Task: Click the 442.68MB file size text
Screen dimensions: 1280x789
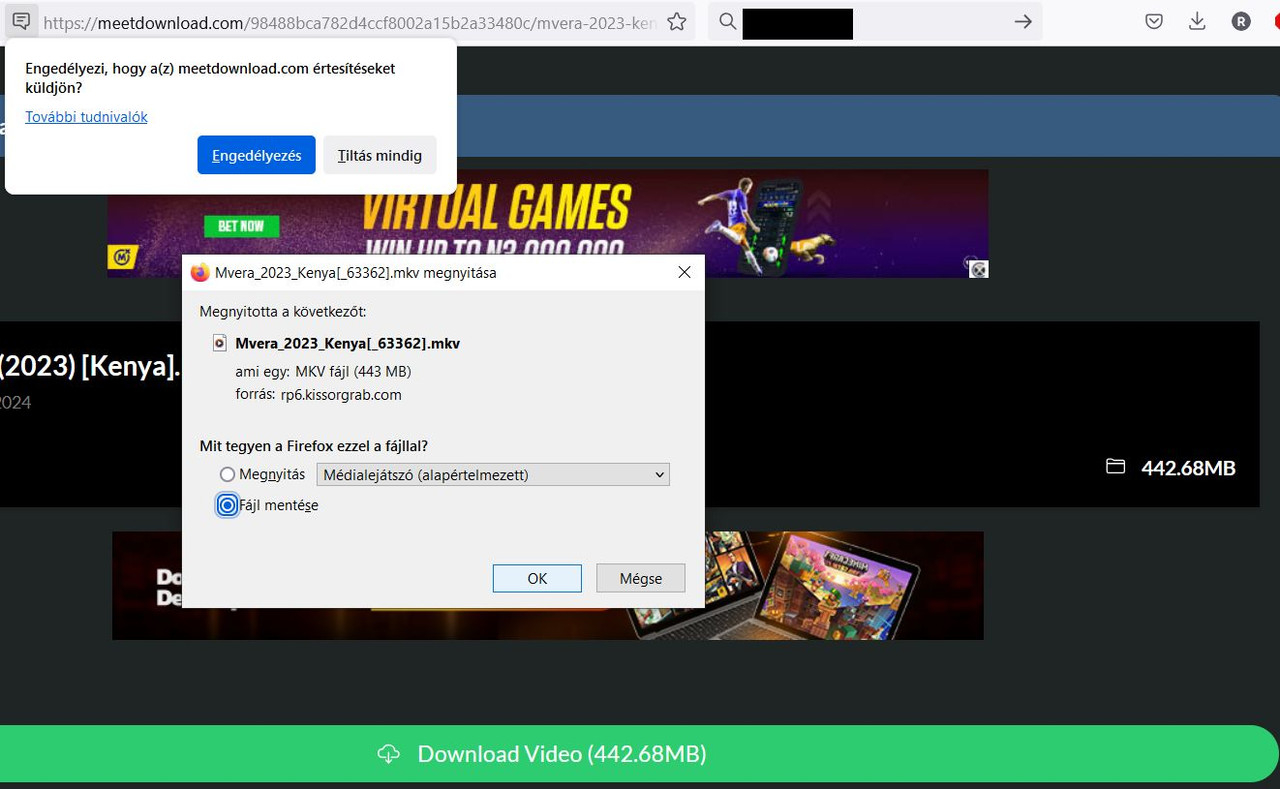Action: 1188,467
